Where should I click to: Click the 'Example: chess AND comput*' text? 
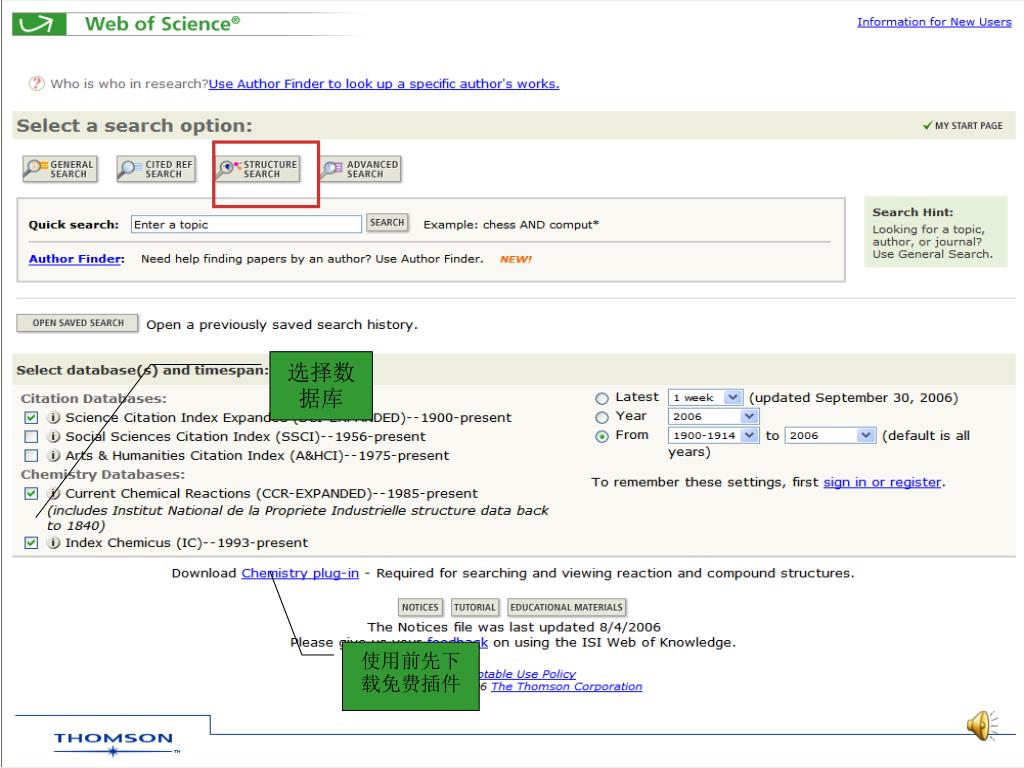click(511, 225)
